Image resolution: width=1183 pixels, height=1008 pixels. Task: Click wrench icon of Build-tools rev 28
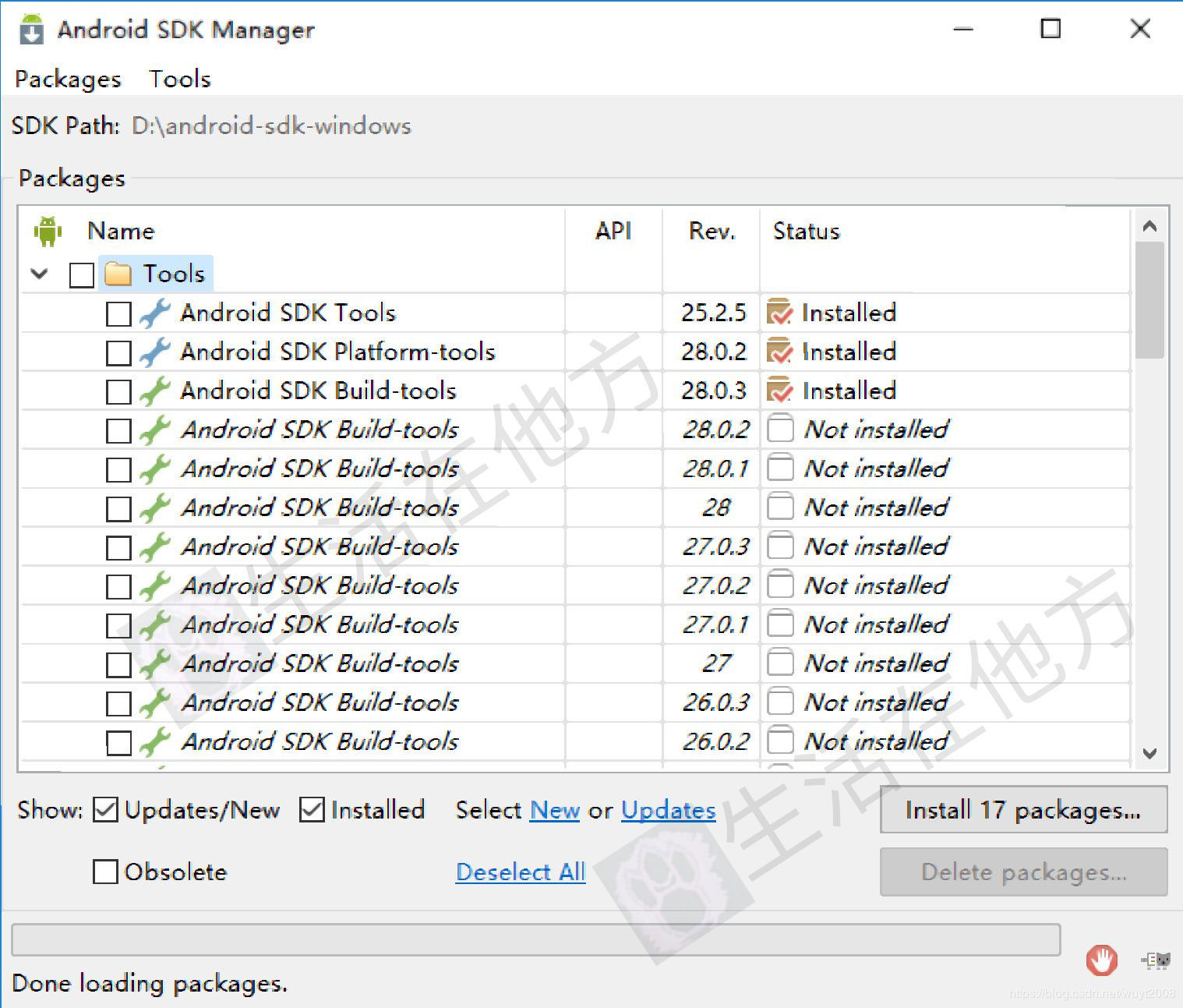(x=154, y=508)
